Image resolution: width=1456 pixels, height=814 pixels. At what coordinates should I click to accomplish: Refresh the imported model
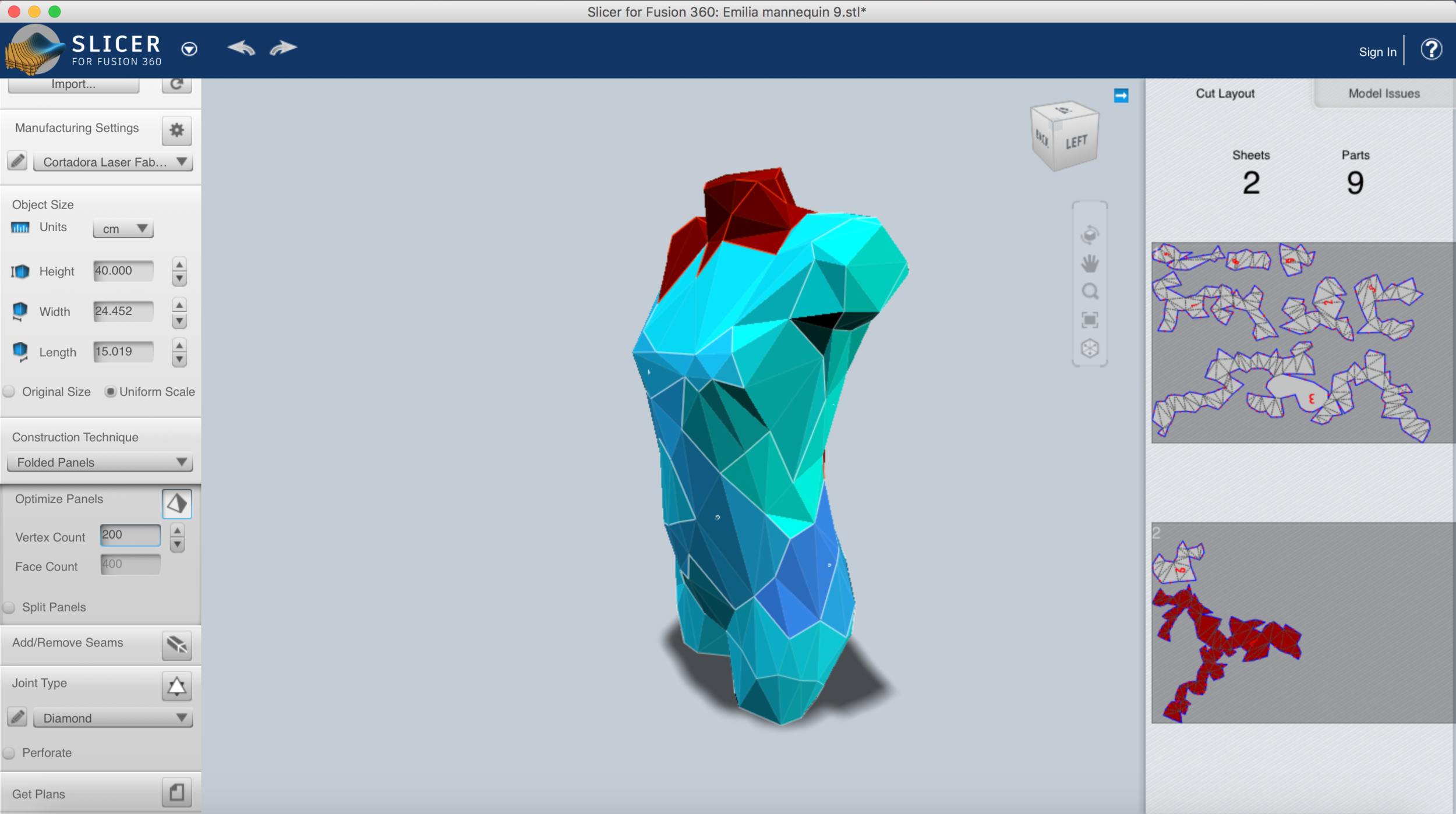[x=176, y=84]
